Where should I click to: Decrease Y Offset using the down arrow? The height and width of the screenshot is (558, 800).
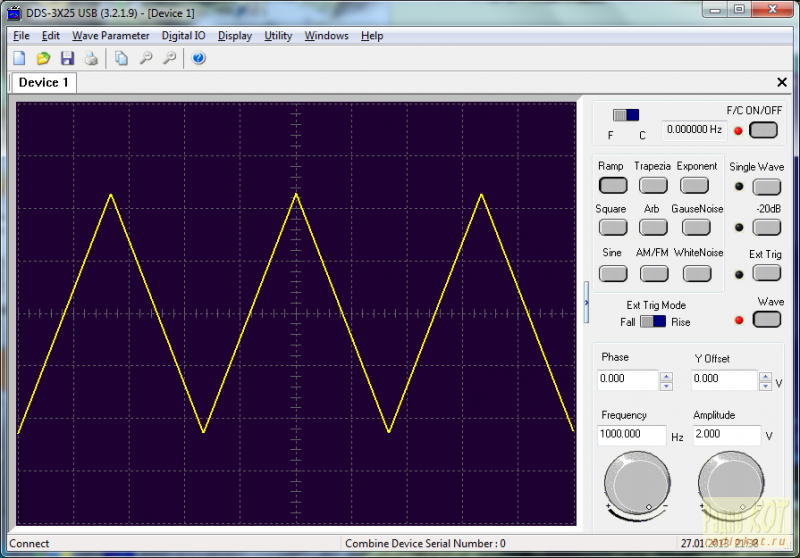766,386
